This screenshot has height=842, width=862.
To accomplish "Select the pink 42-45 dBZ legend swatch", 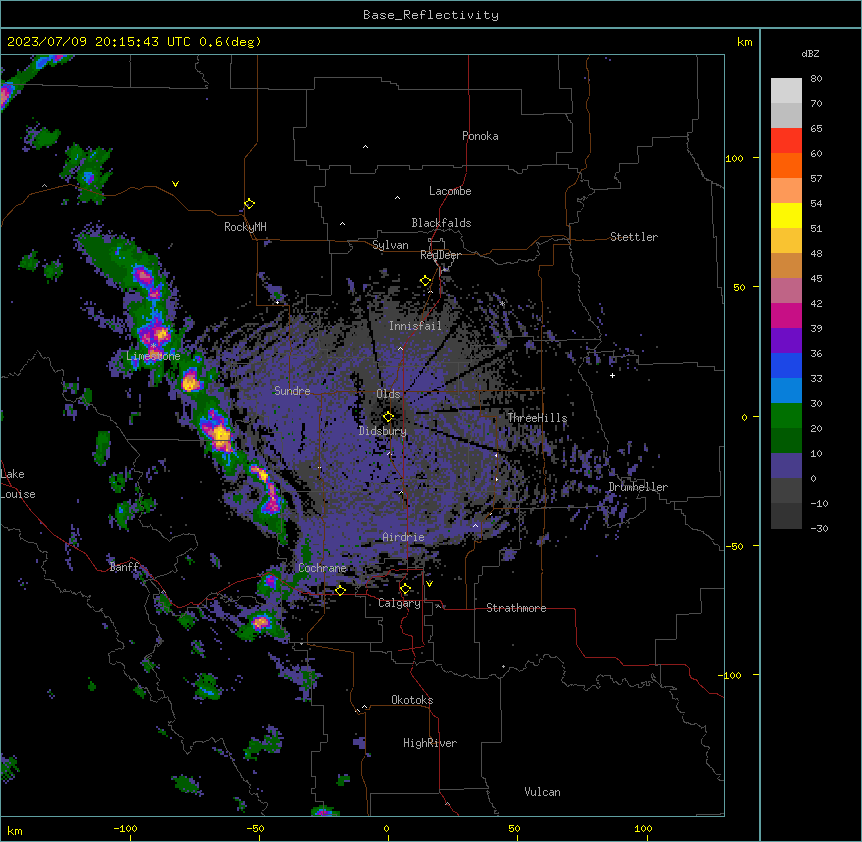I will [x=786, y=291].
